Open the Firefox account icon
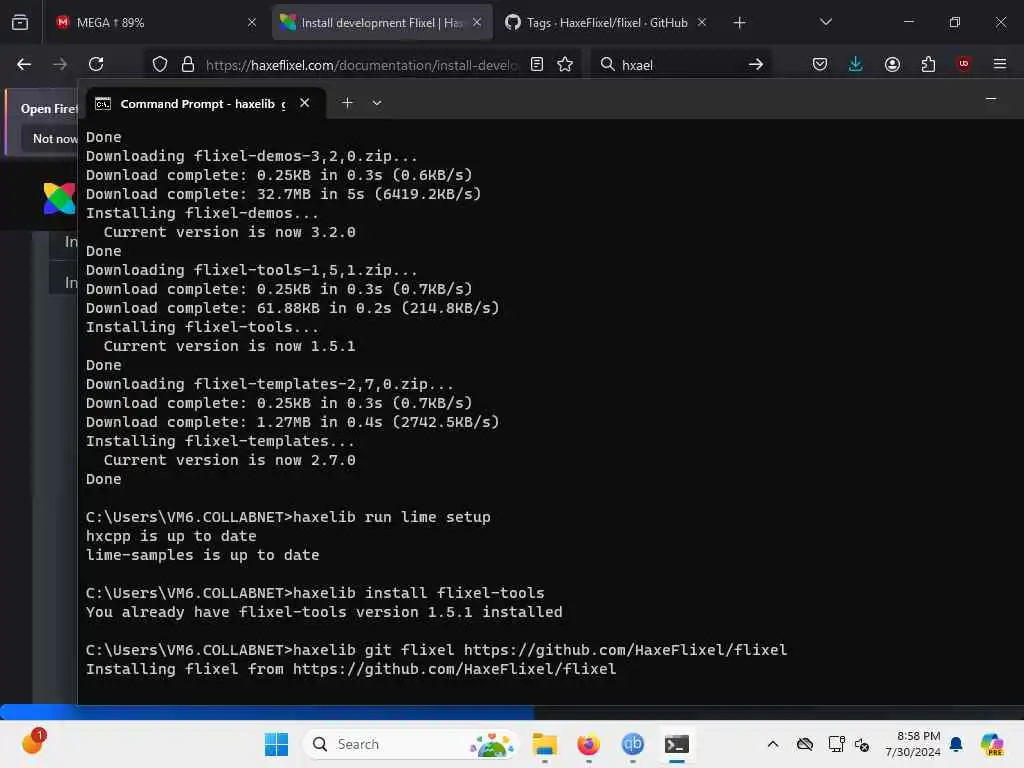This screenshot has width=1024, height=768. click(892, 64)
